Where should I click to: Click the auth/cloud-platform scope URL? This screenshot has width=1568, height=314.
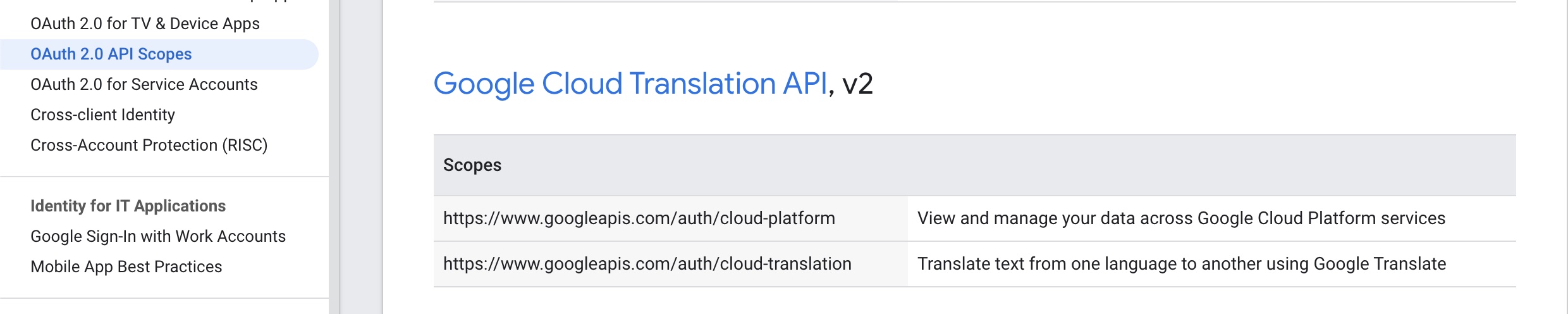pyautogui.click(x=639, y=218)
